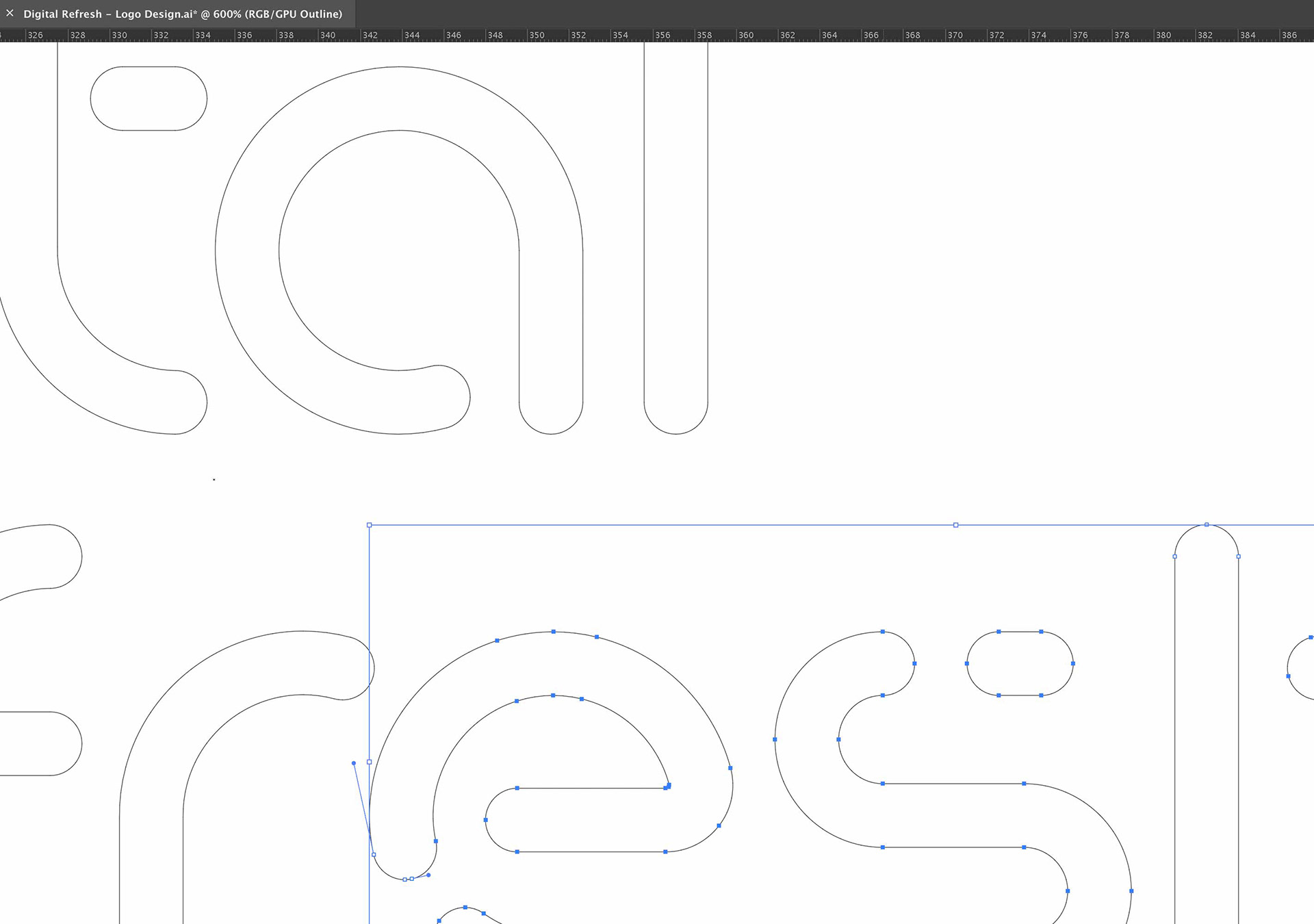Select the anchor at the top-left start of letter s

pyautogui.click(x=883, y=632)
